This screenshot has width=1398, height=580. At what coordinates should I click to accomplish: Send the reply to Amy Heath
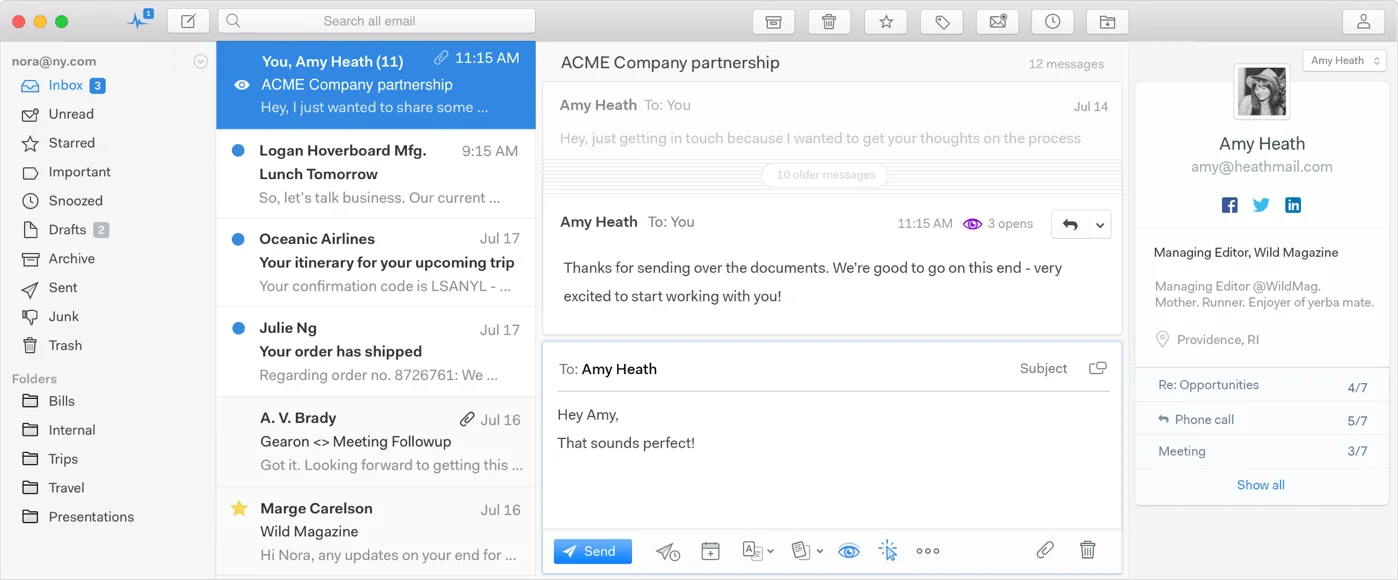pos(592,551)
